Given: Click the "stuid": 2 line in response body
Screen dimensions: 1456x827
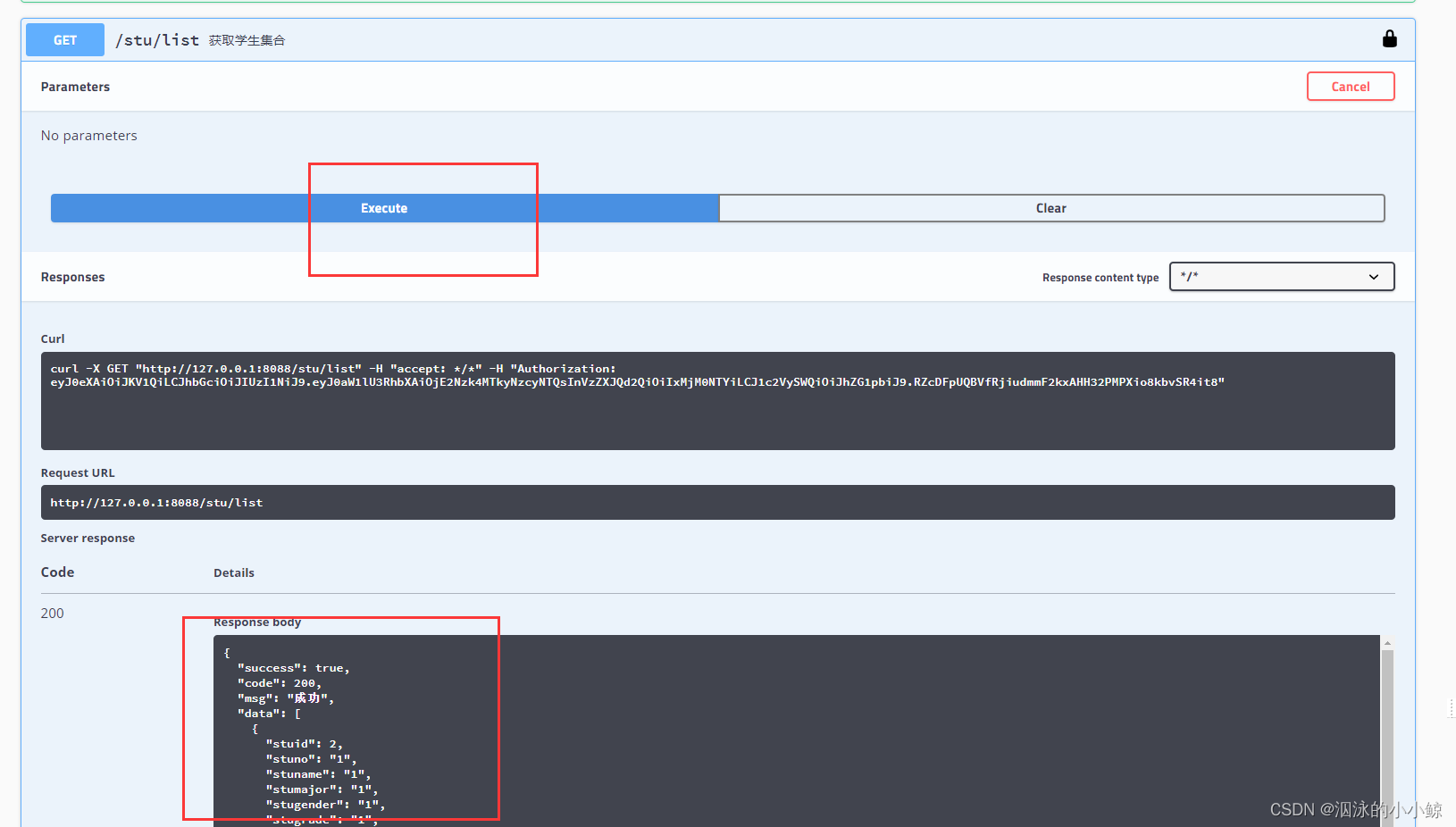Looking at the screenshot, I should point(304,744).
